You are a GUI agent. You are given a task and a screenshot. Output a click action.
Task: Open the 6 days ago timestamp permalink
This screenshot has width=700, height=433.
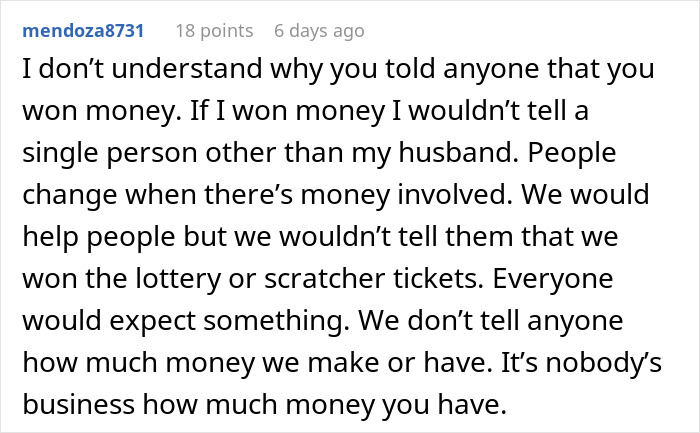click(319, 31)
